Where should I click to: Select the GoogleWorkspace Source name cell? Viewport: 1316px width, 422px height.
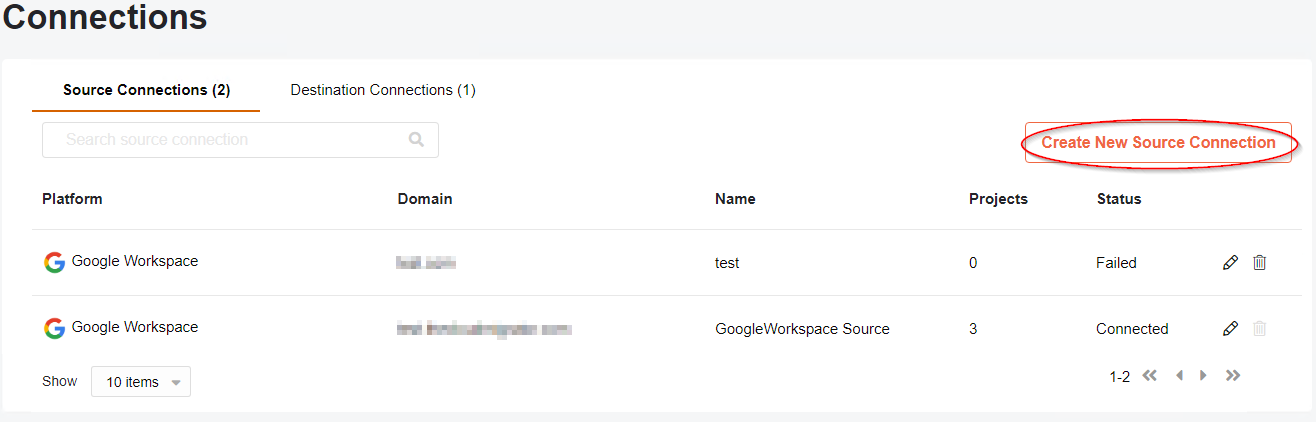point(802,329)
